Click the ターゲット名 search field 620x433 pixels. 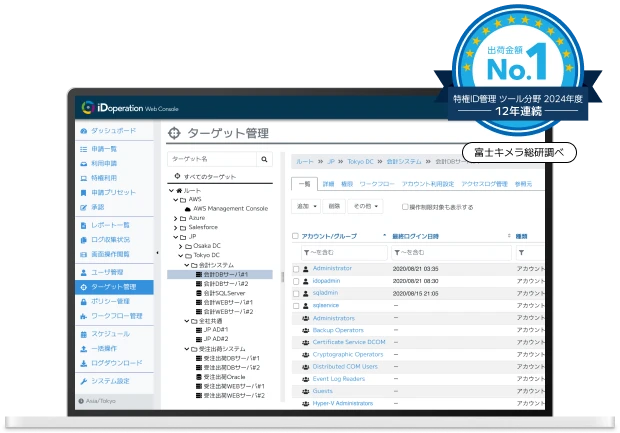[212, 159]
